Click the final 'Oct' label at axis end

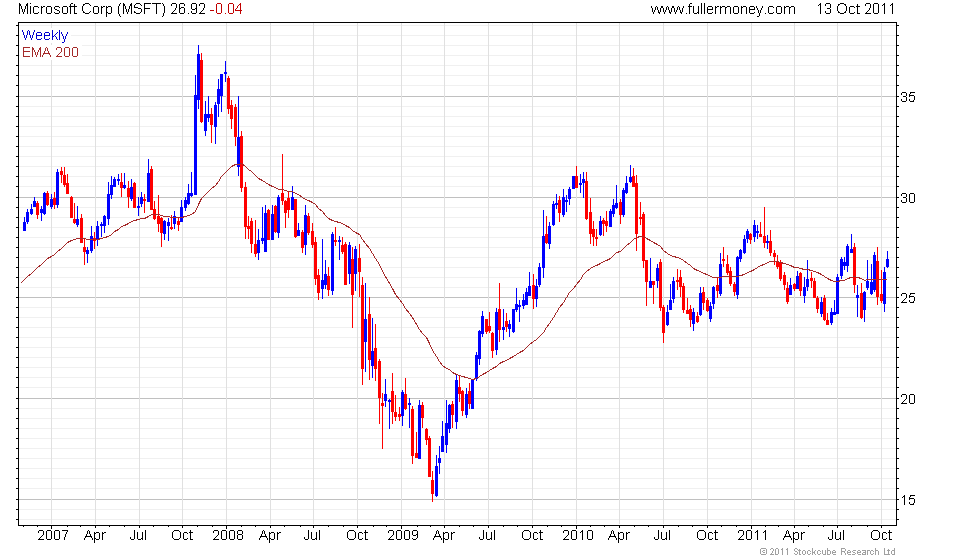[881, 536]
